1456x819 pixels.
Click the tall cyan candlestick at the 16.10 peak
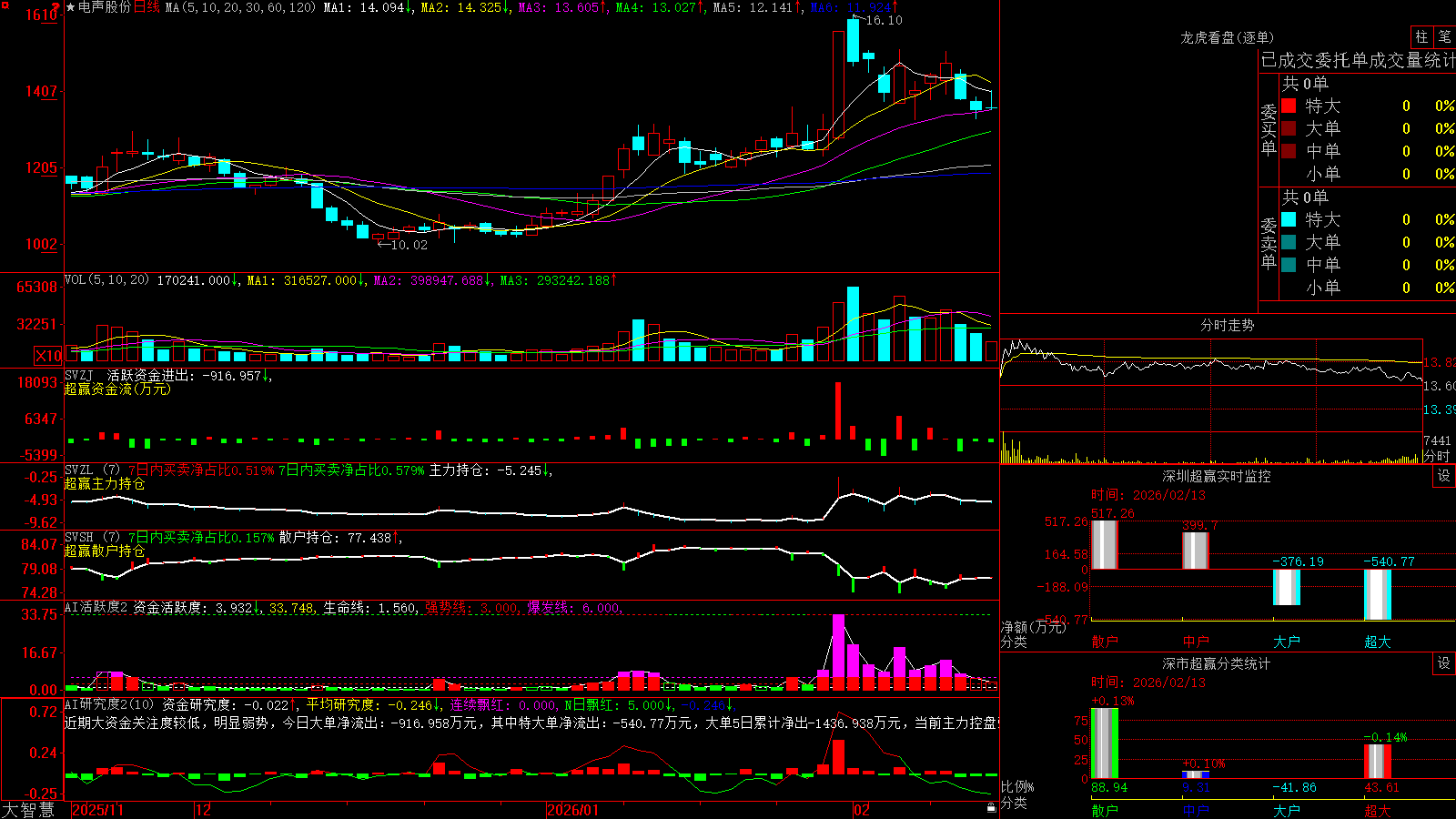(x=853, y=40)
